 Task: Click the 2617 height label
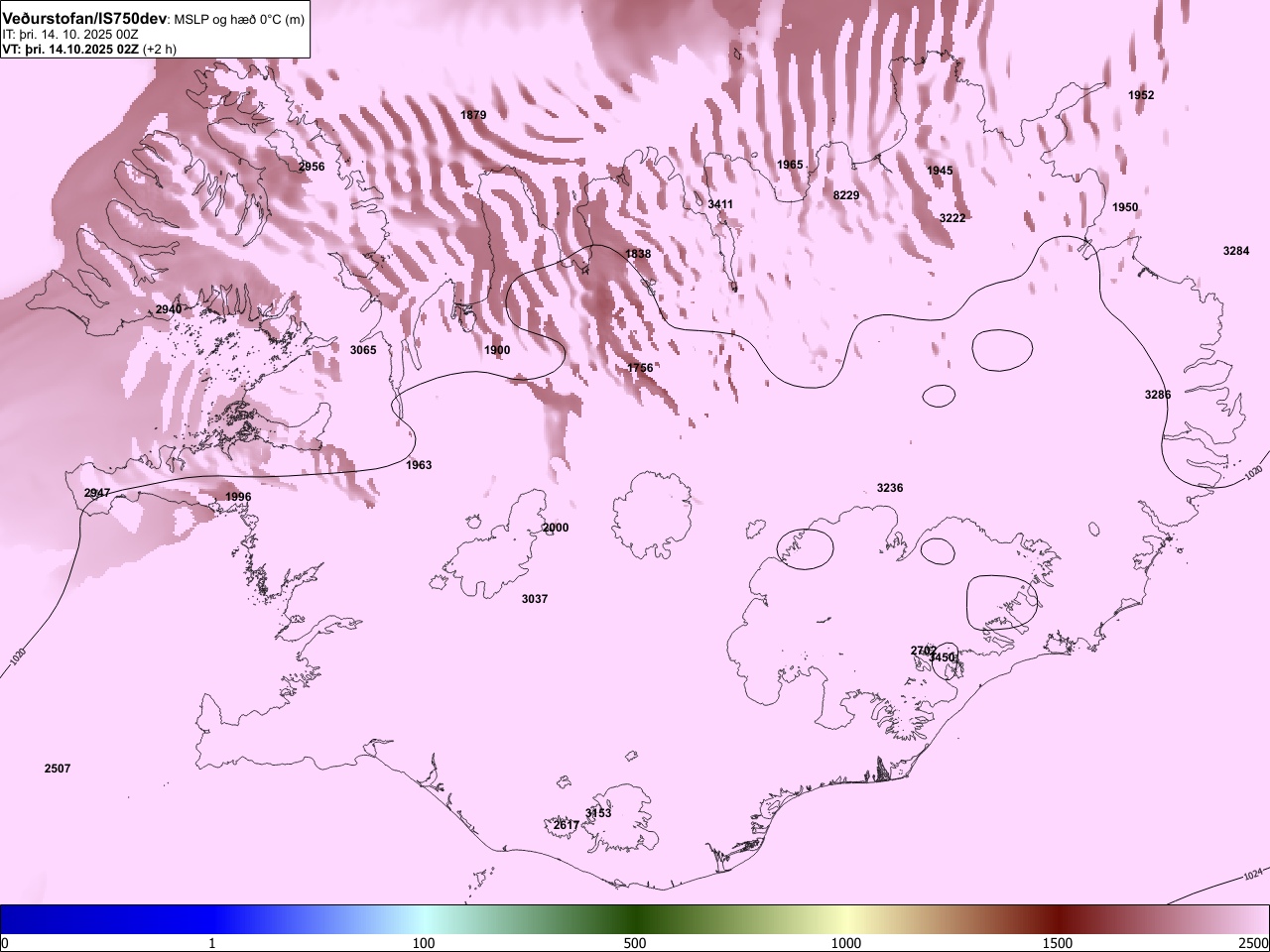[566, 825]
